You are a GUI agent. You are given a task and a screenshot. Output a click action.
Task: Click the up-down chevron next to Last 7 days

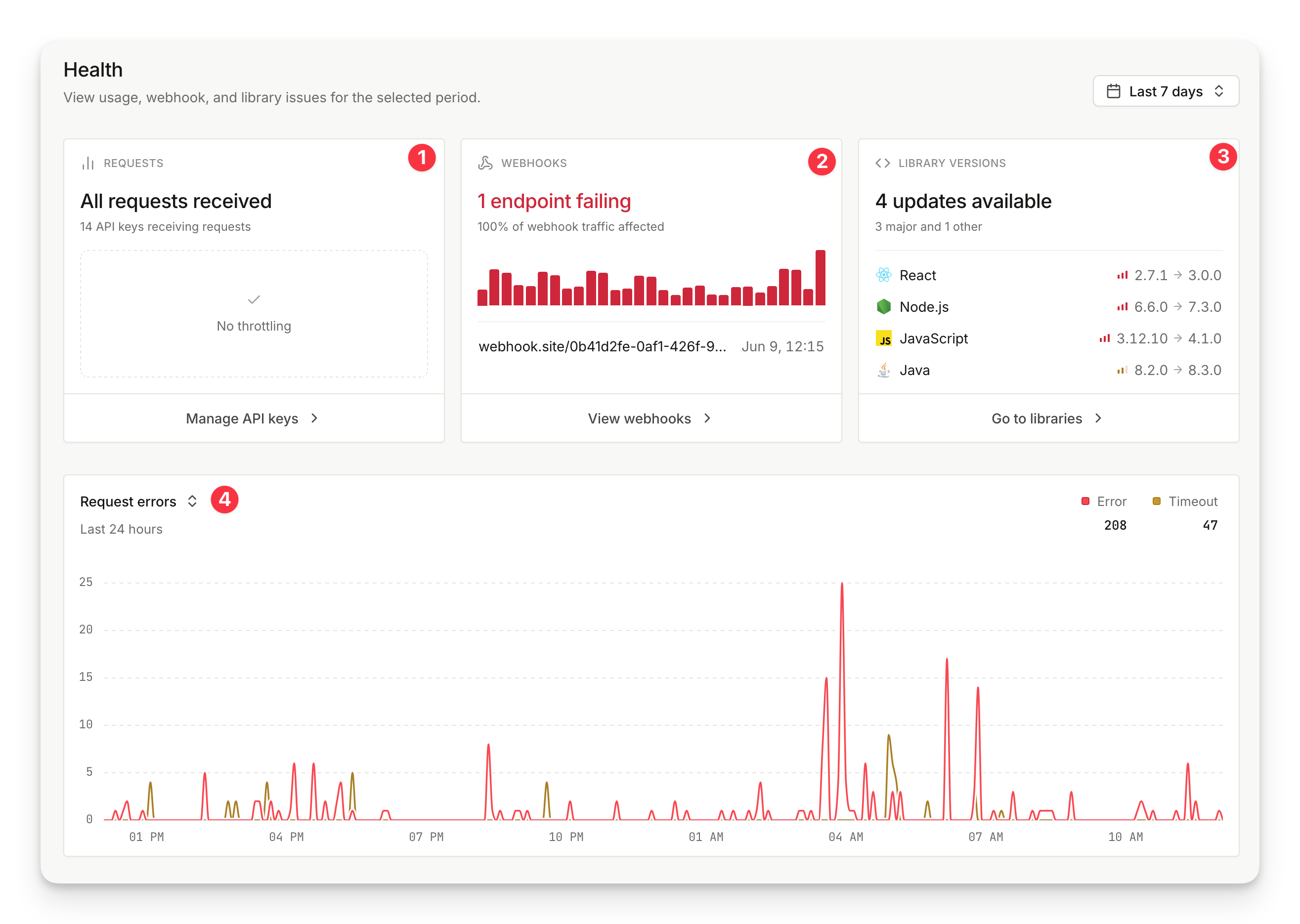click(1218, 91)
